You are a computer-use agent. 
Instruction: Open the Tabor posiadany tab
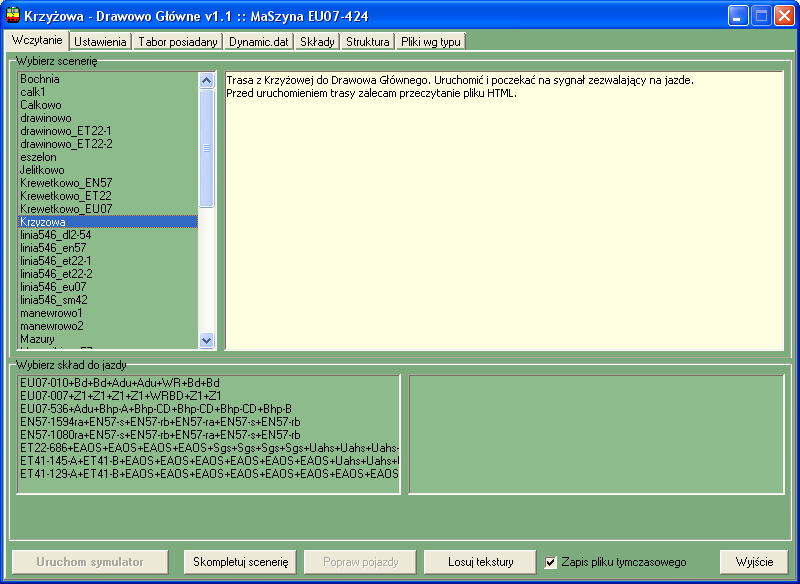coord(178,42)
